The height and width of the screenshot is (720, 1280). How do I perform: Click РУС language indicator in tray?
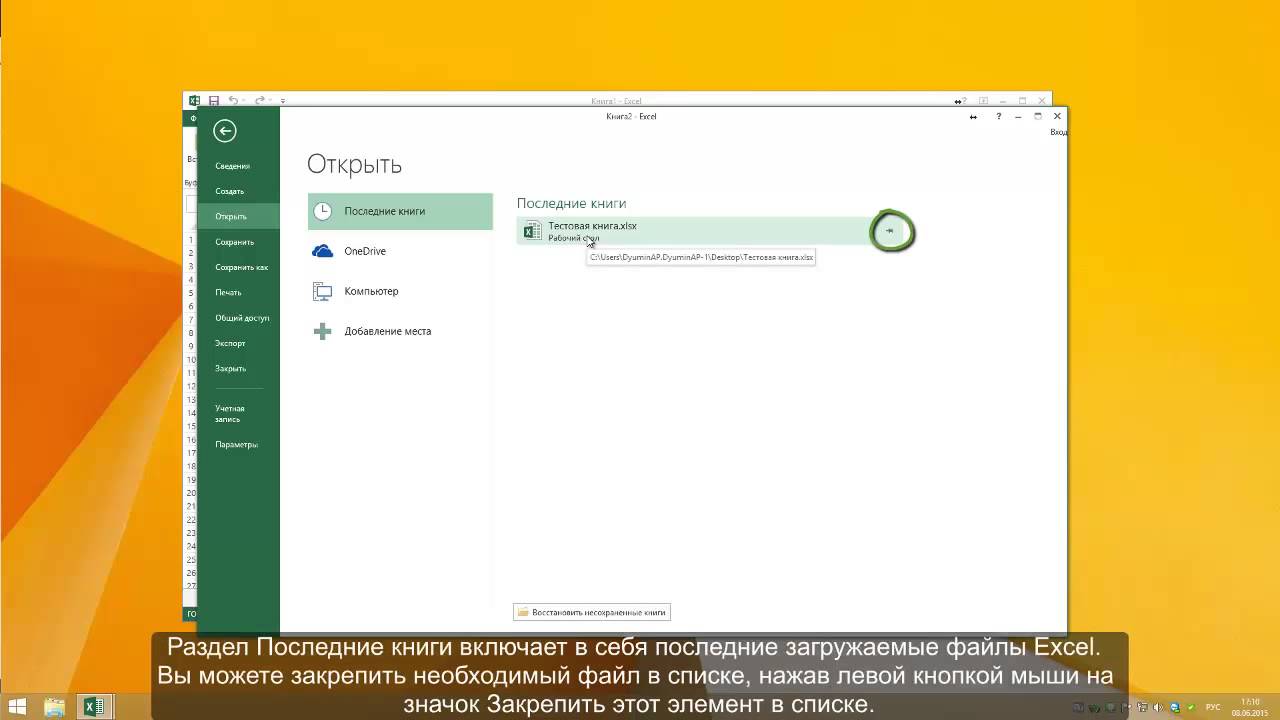click(x=1213, y=707)
